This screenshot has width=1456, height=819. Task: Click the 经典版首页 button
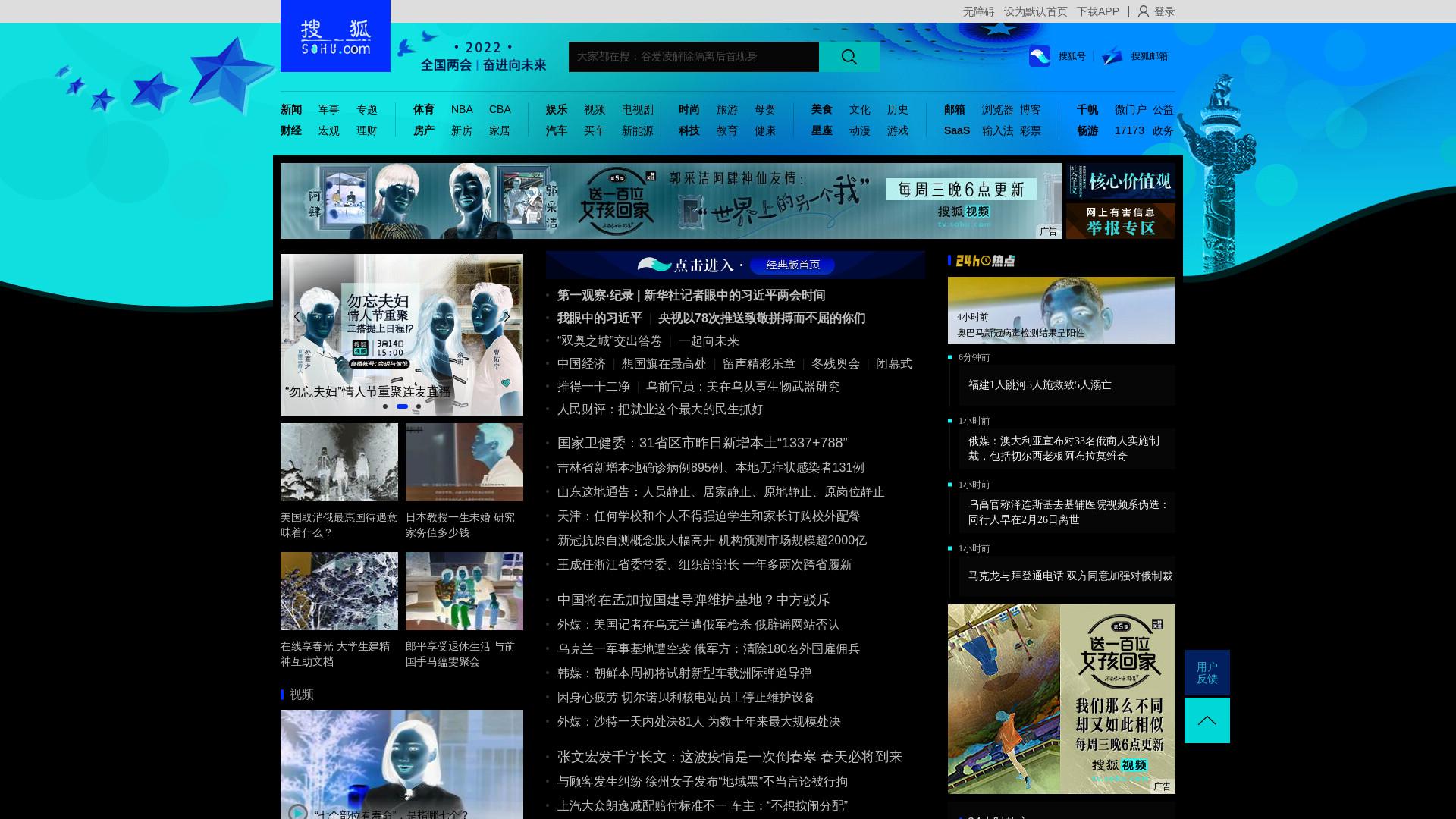[792, 265]
